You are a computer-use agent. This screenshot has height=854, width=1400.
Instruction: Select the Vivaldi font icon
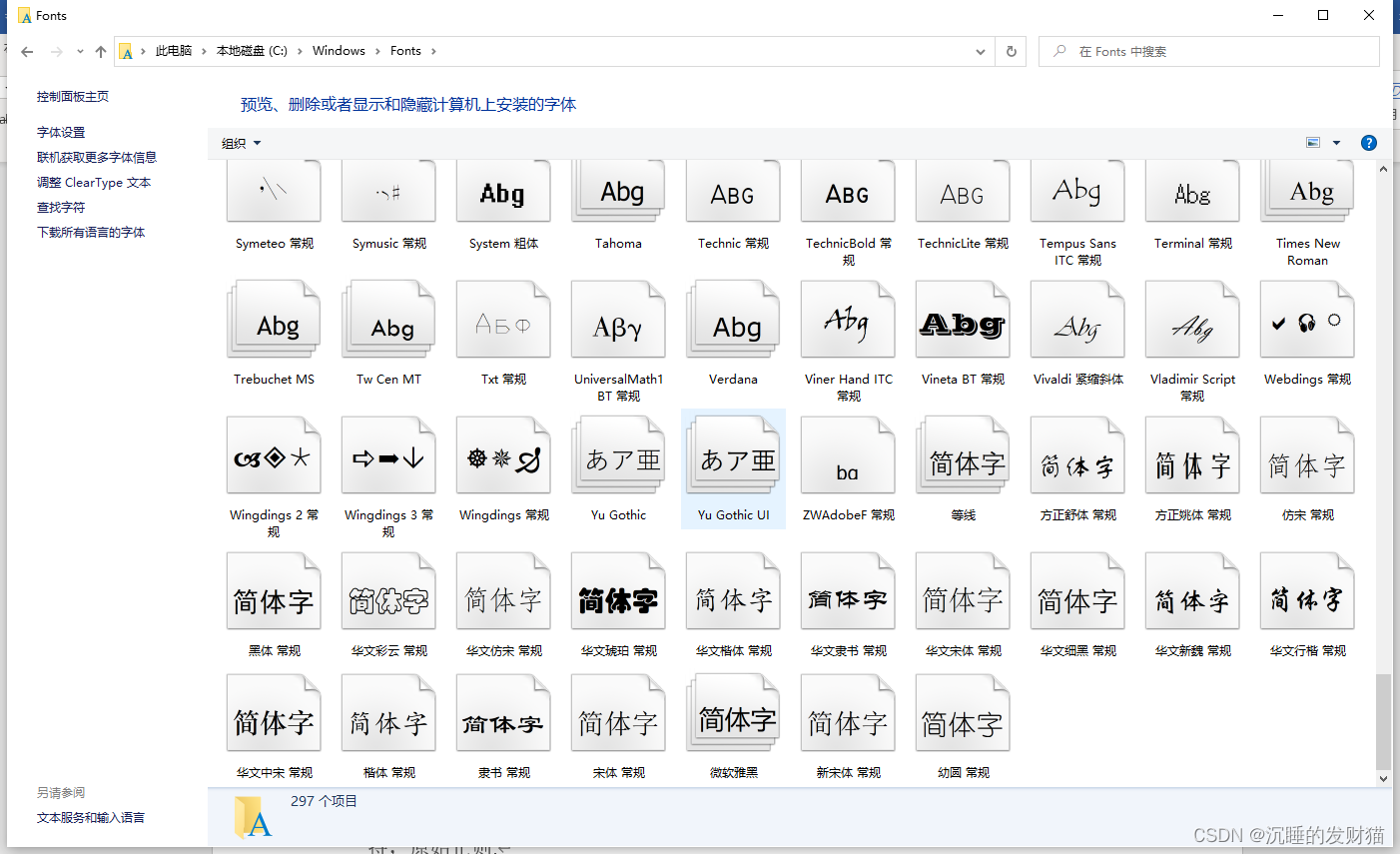click(1077, 320)
